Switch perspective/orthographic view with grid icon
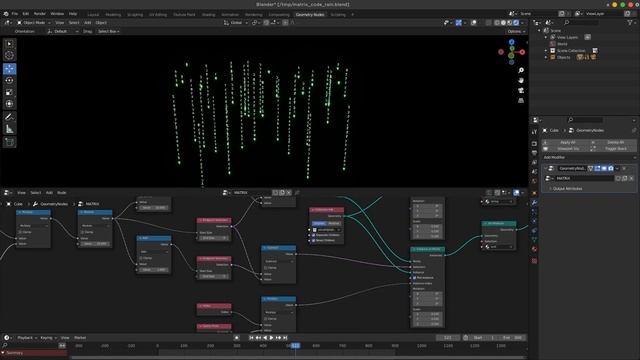 (x=521, y=100)
